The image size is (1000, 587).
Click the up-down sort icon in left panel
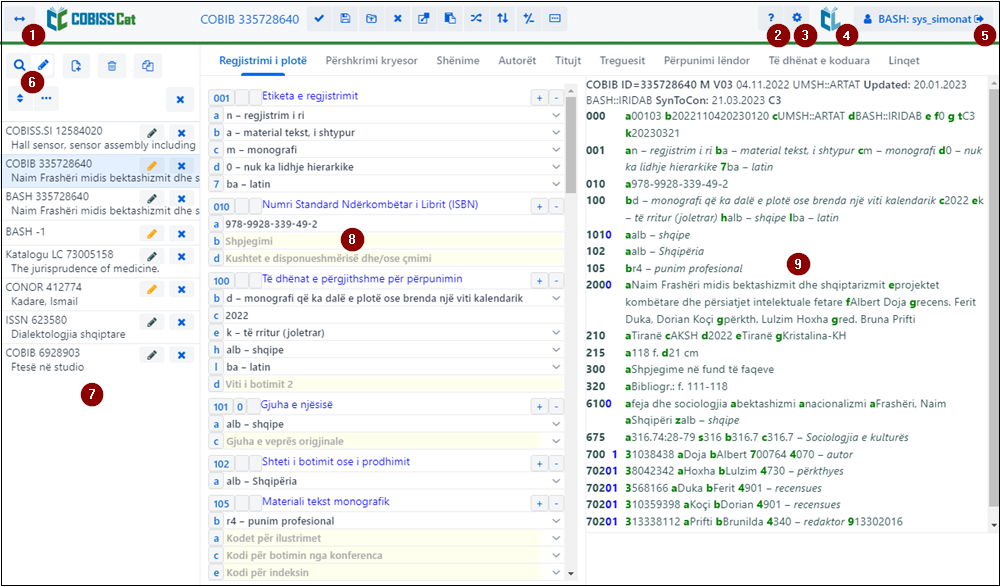[x=20, y=99]
